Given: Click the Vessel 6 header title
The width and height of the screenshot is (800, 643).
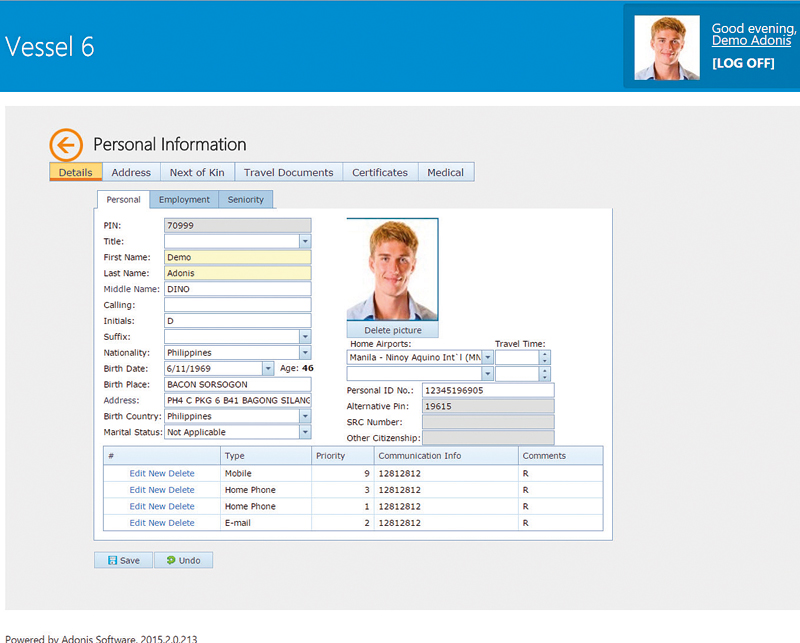Looking at the screenshot, I should pos(50,47).
